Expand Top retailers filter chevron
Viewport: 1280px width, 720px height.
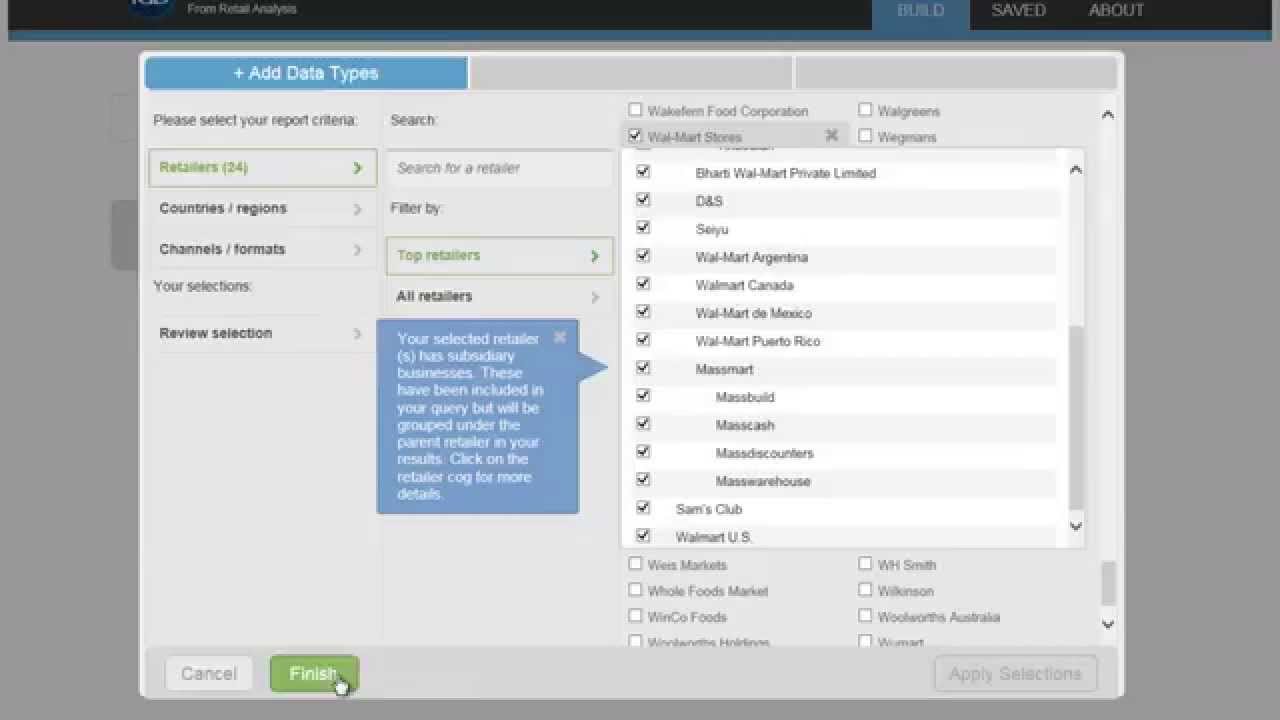coord(594,256)
